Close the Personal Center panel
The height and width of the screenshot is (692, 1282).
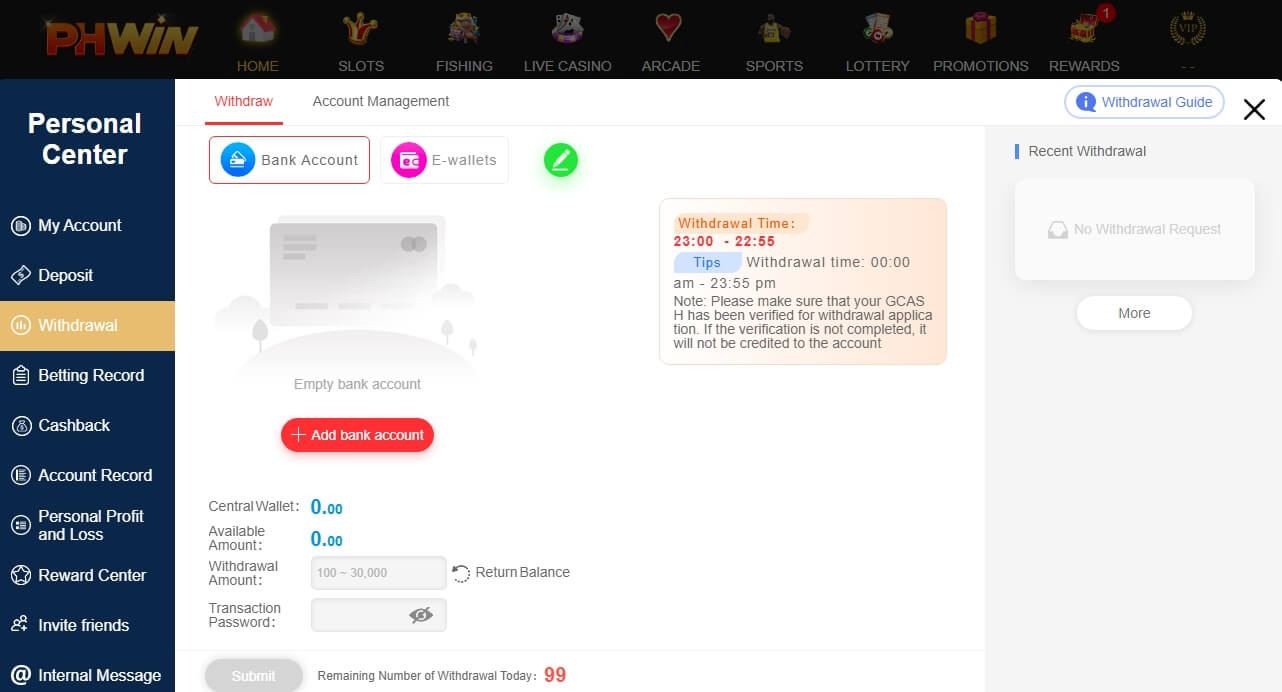click(x=1254, y=110)
